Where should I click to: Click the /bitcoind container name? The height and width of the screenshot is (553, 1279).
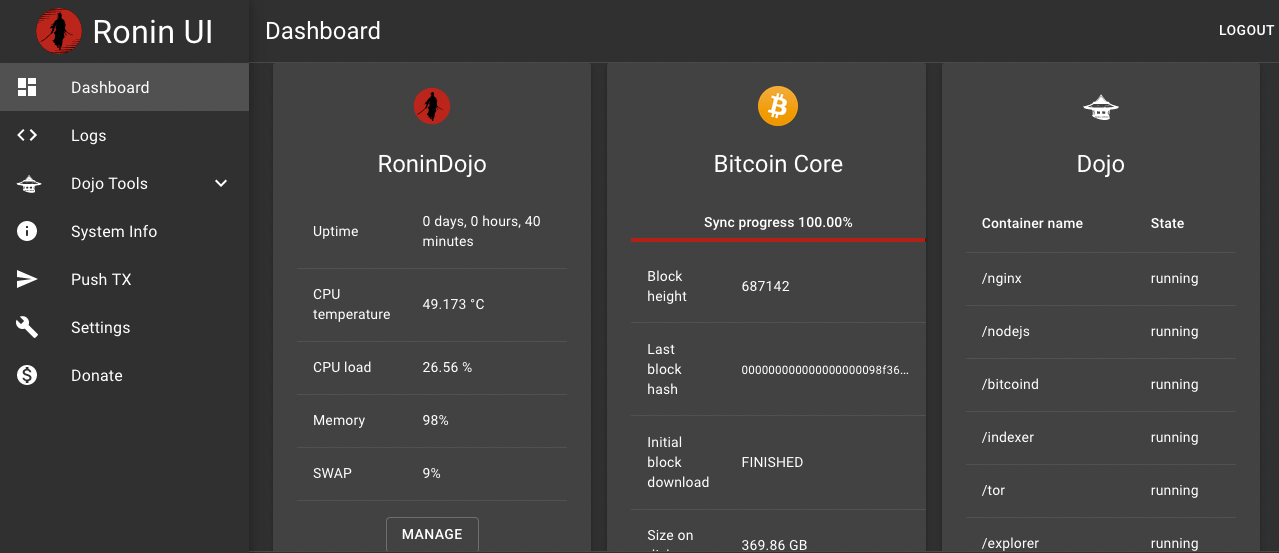tap(1010, 384)
